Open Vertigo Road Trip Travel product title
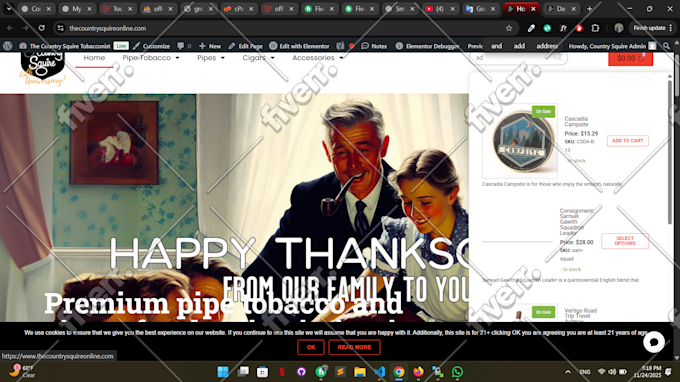 coord(580,315)
